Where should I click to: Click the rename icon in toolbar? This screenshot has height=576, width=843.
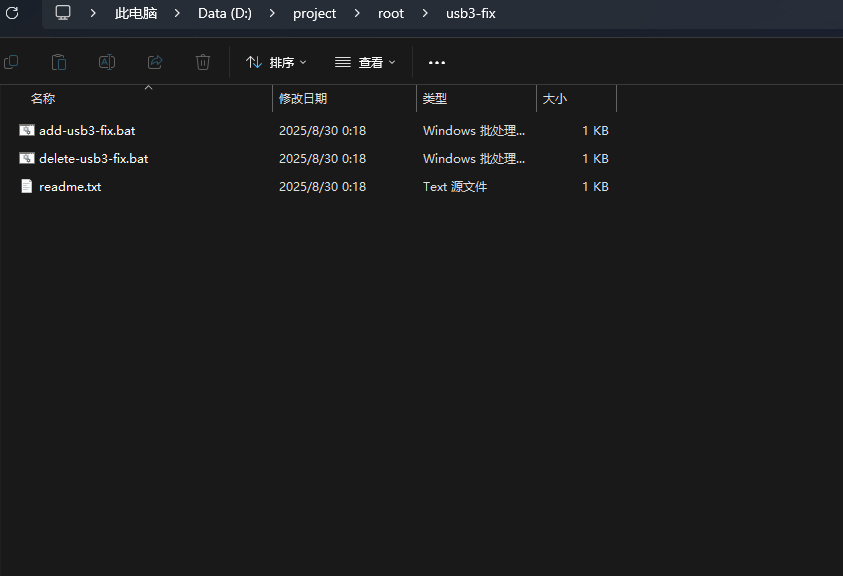tap(107, 62)
